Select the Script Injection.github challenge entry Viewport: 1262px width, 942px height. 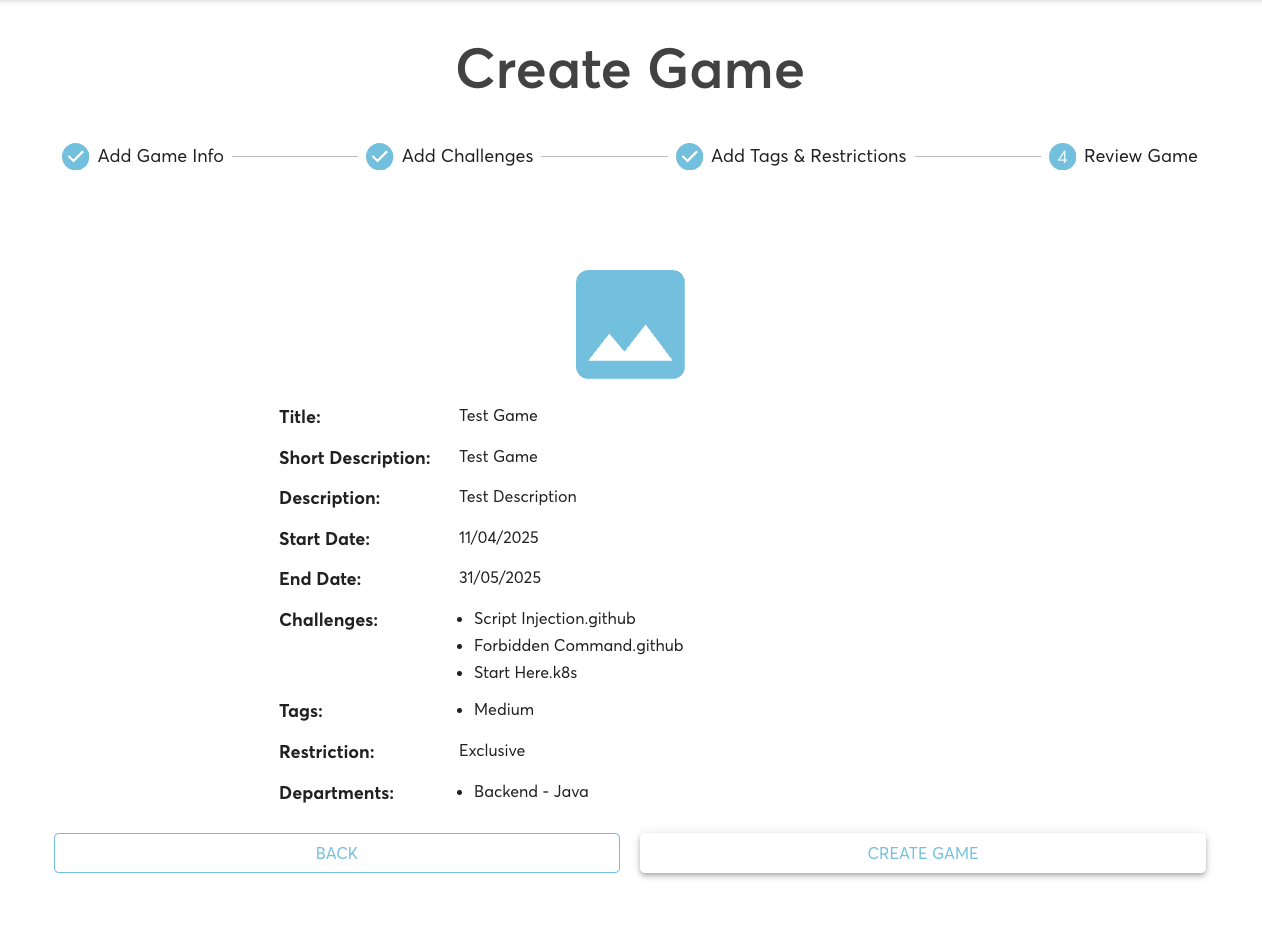[x=554, y=618]
